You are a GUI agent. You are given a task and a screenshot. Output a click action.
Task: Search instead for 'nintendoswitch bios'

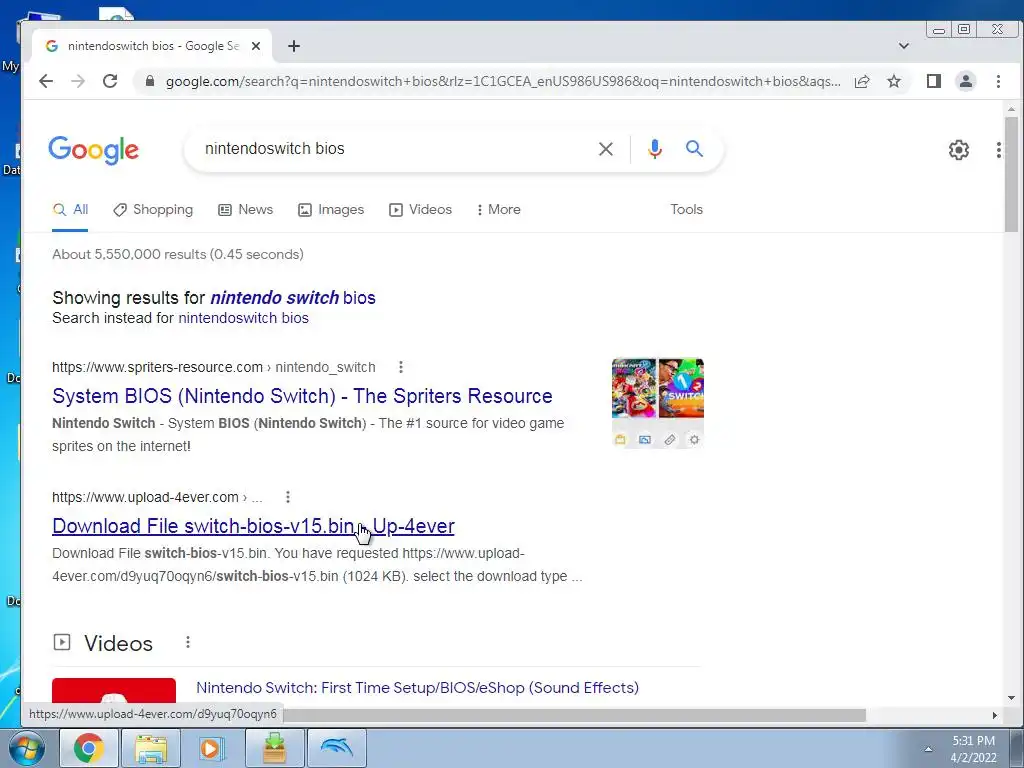pos(244,318)
